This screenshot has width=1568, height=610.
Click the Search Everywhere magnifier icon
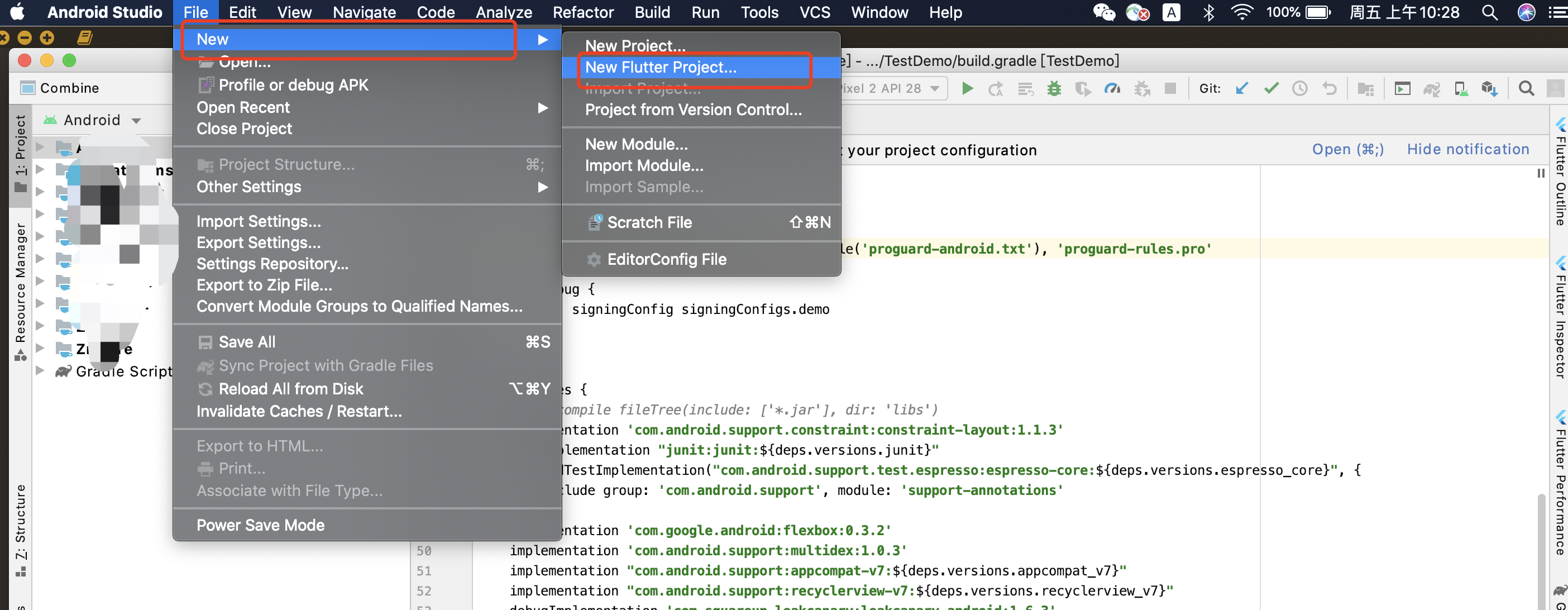(1526, 89)
